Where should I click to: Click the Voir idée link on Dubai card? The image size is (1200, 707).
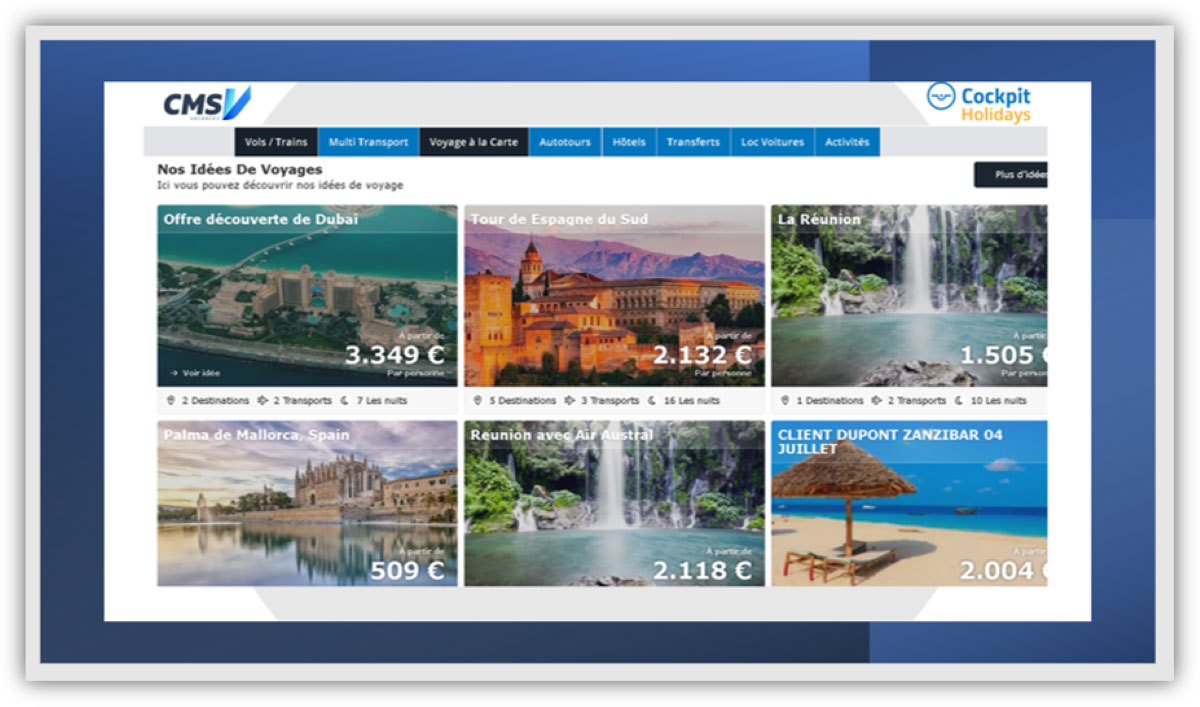pos(195,373)
